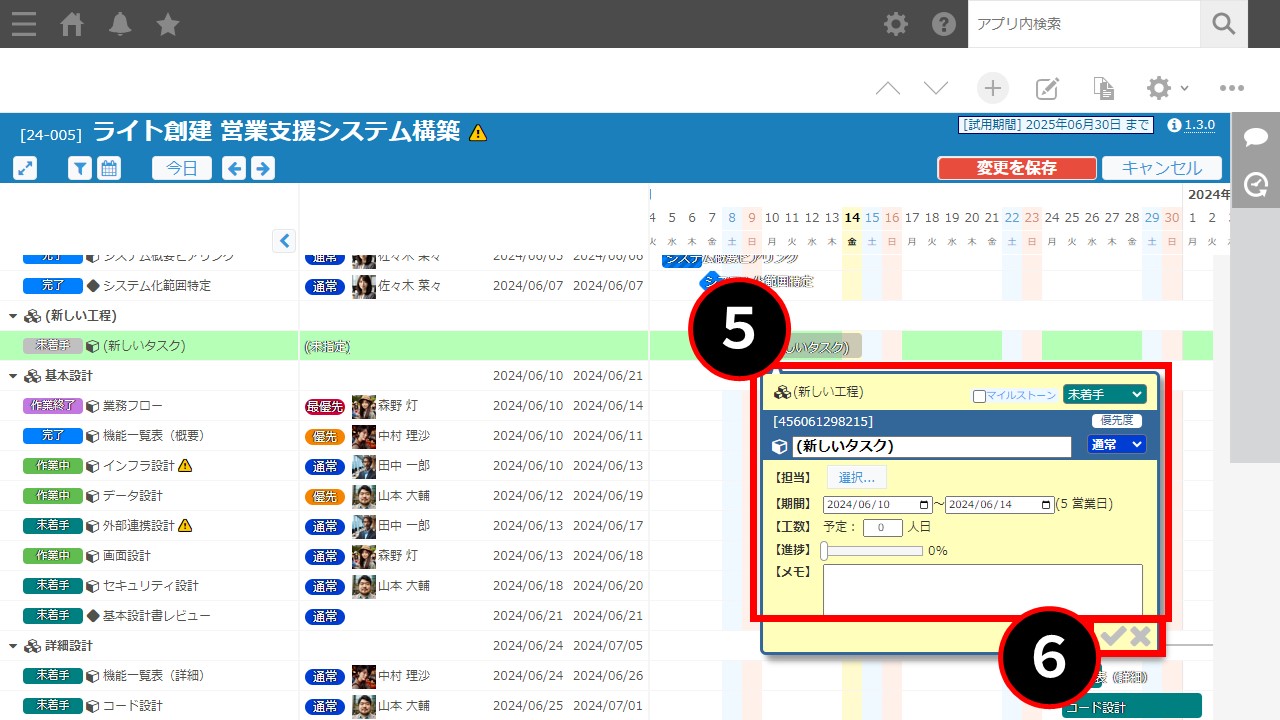Click the edit record pencil icon
The height and width of the screenshot is (720, 1280).
pyautogui.click(x=1047, y=88)
